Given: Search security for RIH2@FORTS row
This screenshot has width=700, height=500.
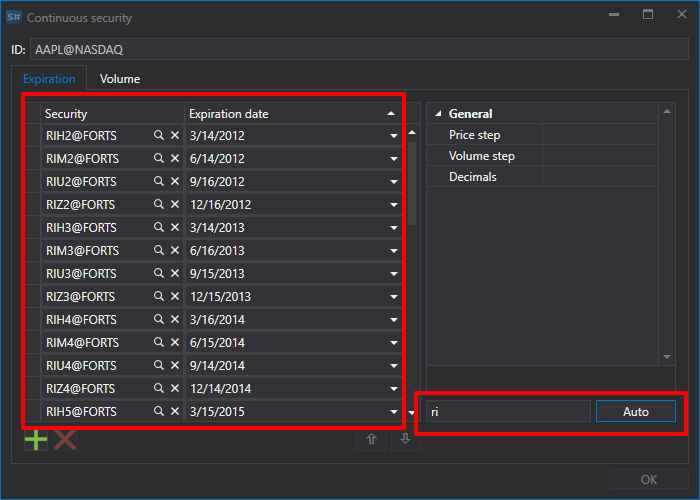Looking at the screenshot, I should (158, 135).
